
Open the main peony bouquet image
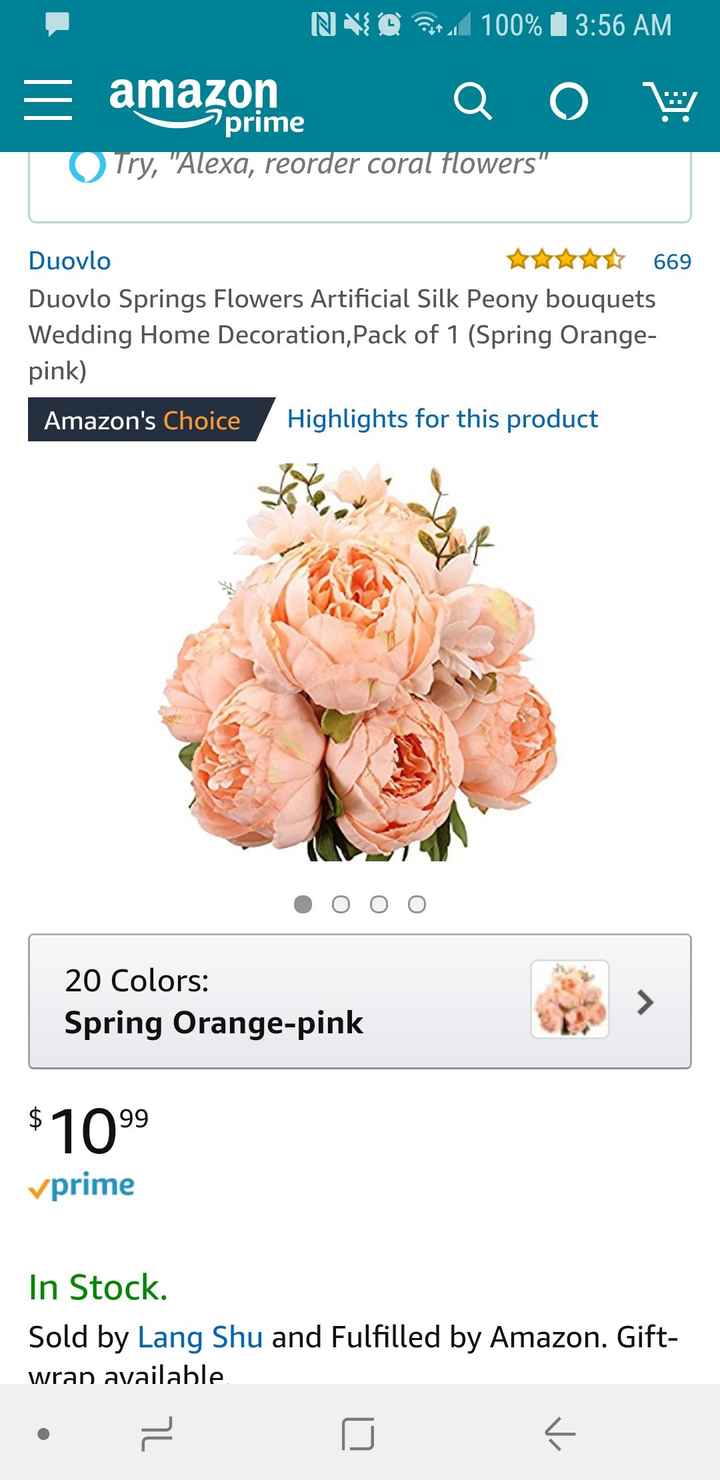[x=359, y=662]
